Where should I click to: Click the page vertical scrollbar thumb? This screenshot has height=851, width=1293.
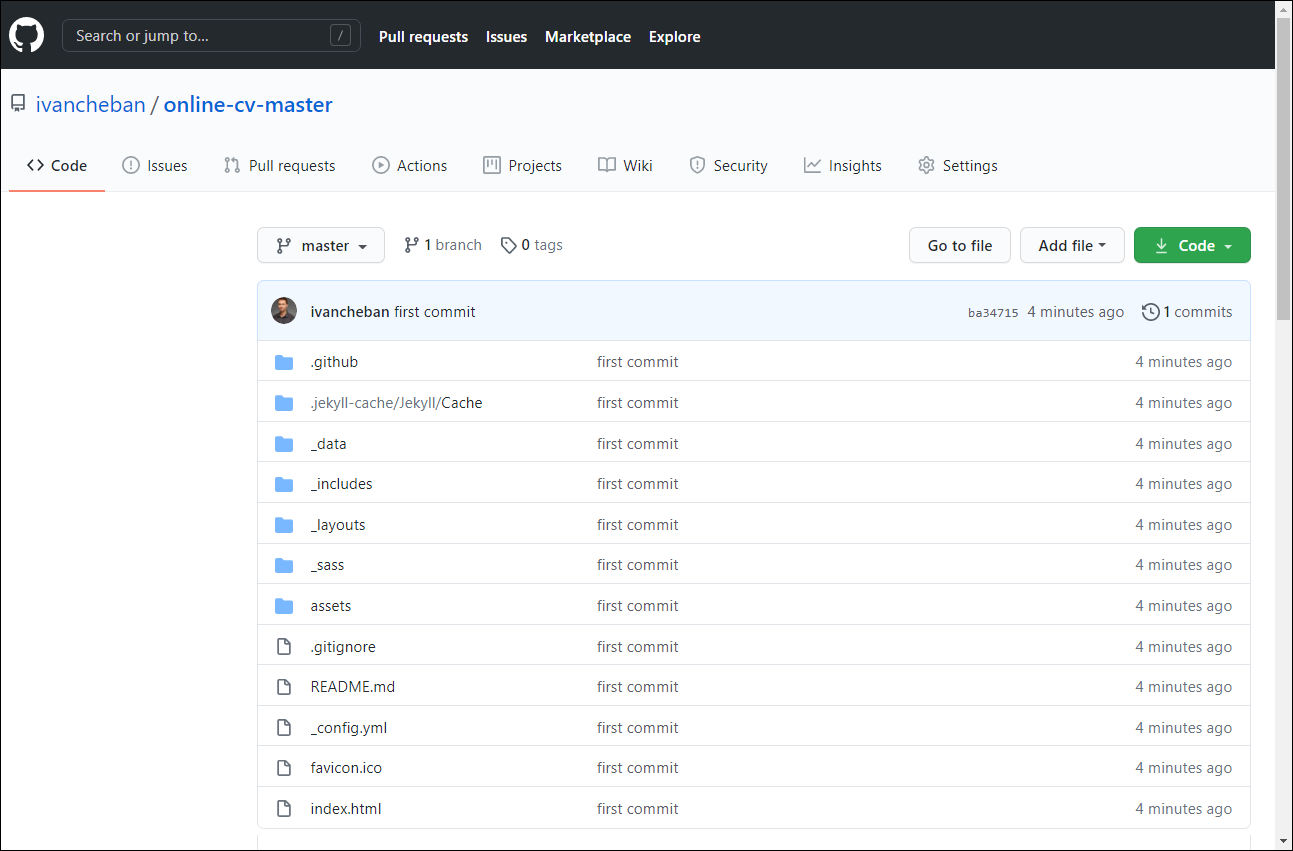tap(1284, 168)
